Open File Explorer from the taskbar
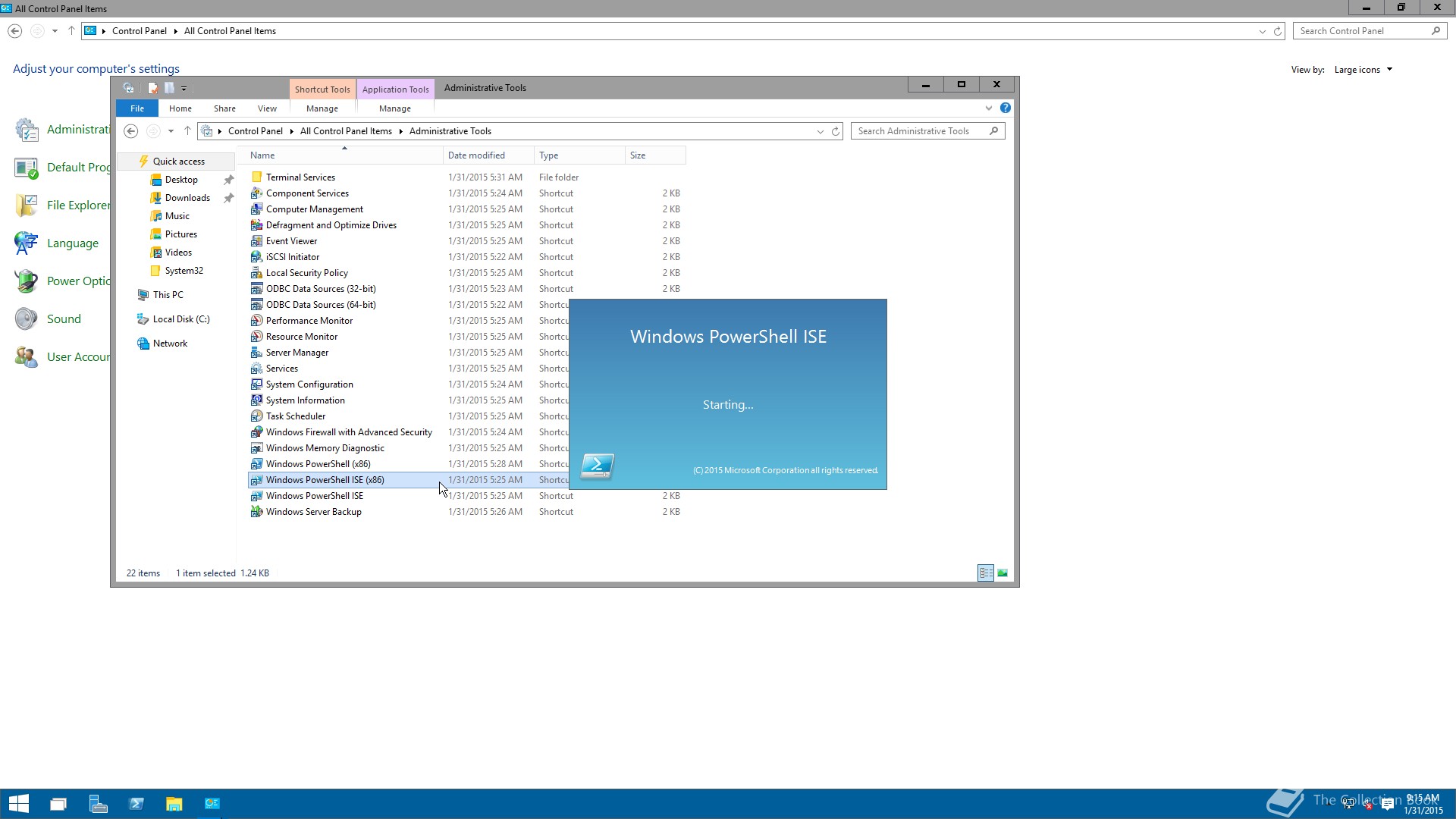The height and width of the screenshot is (819, 1456). pyautogui.click(x=174, y=804)
